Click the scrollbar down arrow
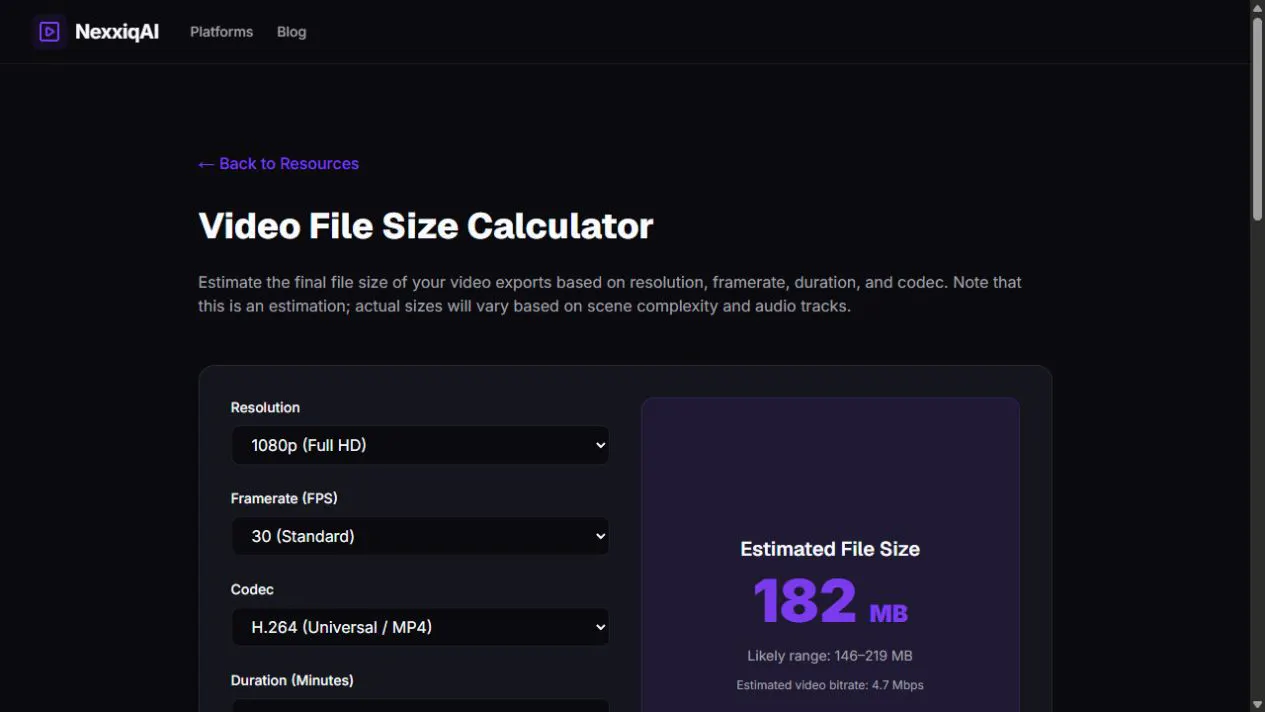Image resolution: width=1265 pixels, height=712 pixels. (1257, 704)
